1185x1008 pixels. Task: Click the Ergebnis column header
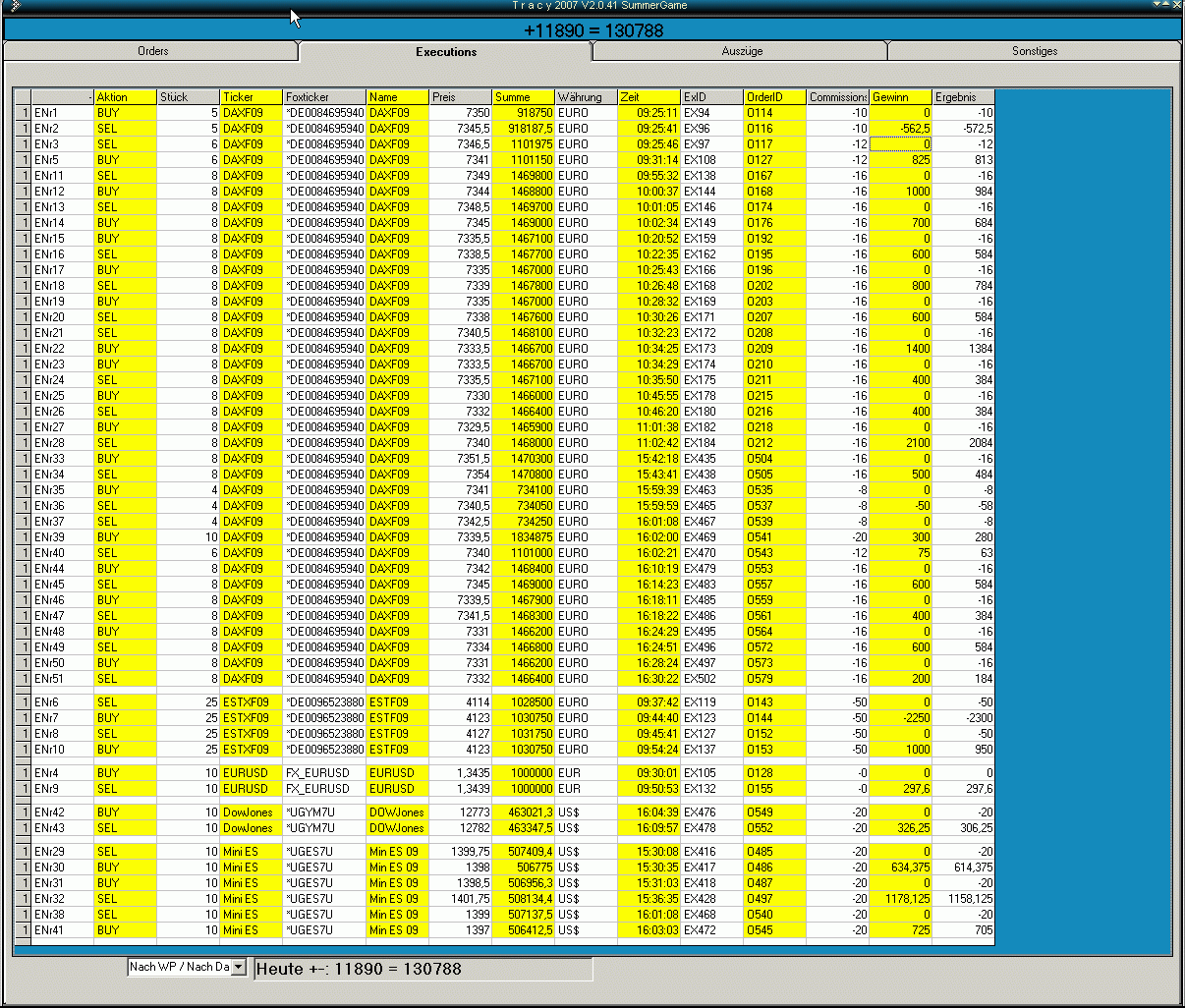tap(962, 97)
